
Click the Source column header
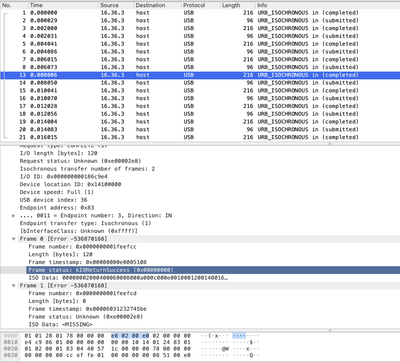(116, 5)
